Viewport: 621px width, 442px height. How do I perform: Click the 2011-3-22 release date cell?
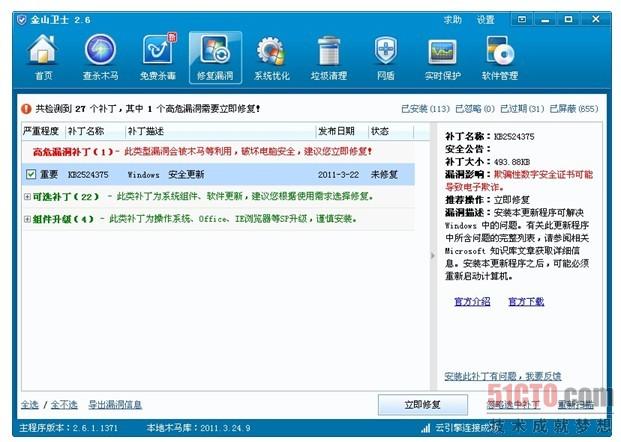[x=338, y=175]
